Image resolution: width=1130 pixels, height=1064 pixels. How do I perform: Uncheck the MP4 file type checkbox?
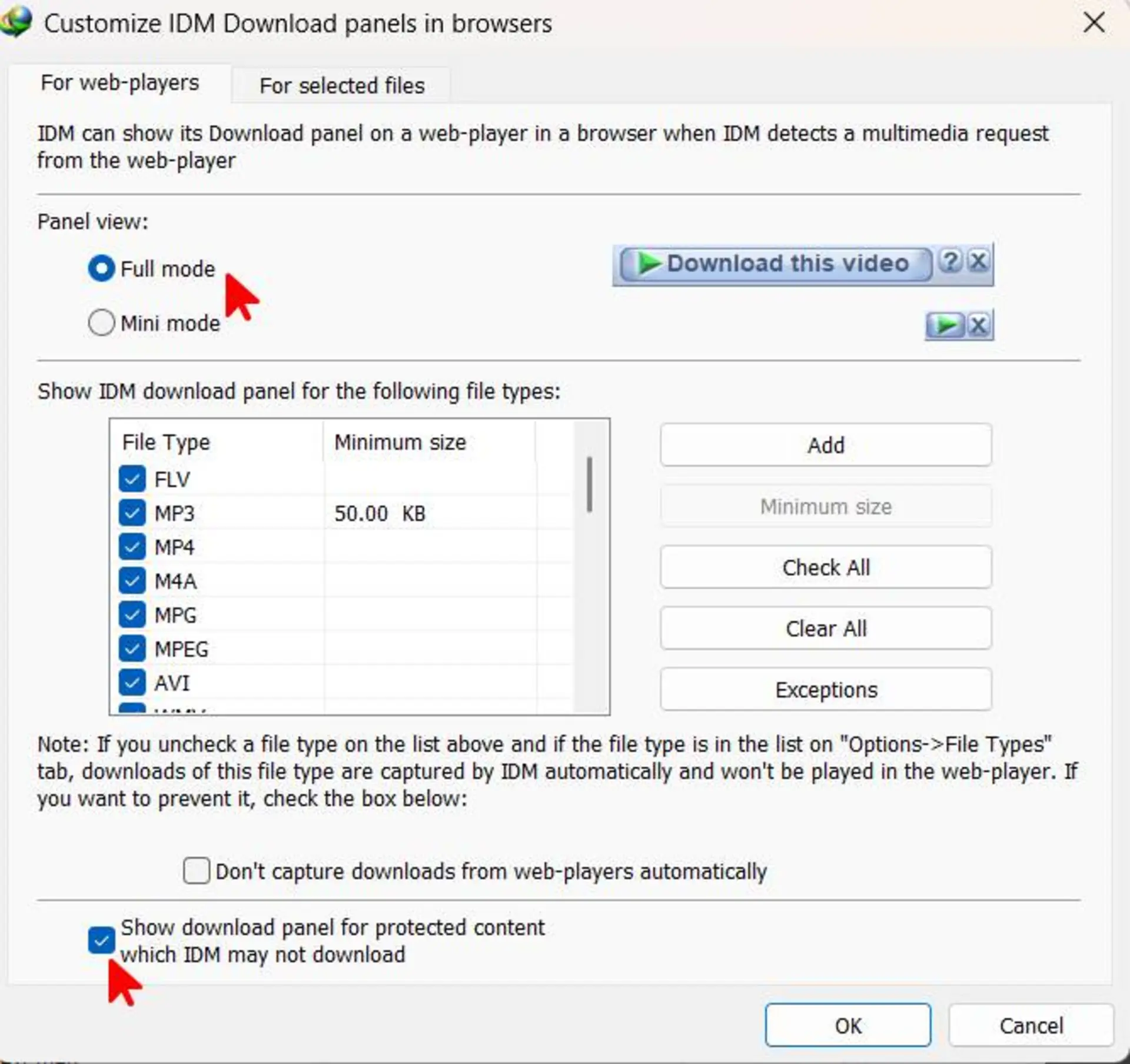coord(132,547)
